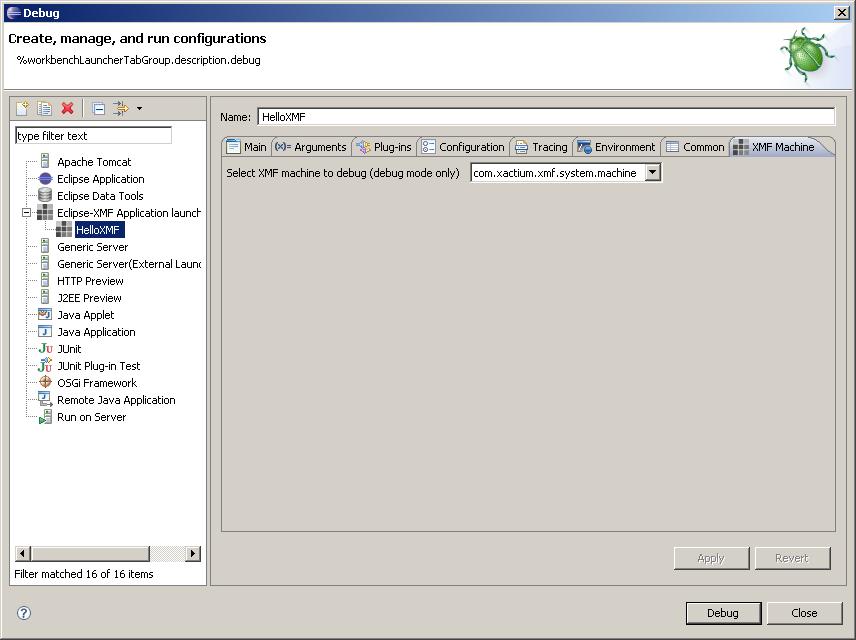Switch to the Main tab
856x640 pixels.
[246, 147]
